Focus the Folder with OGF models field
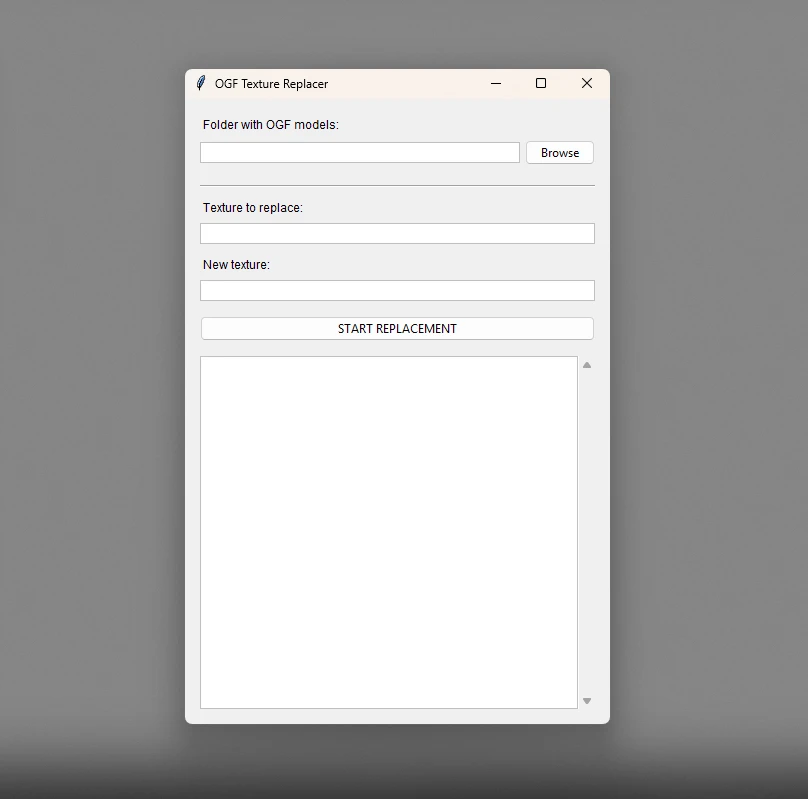The width and height of the screenshot is (808, 799). [x=360, y=153]
